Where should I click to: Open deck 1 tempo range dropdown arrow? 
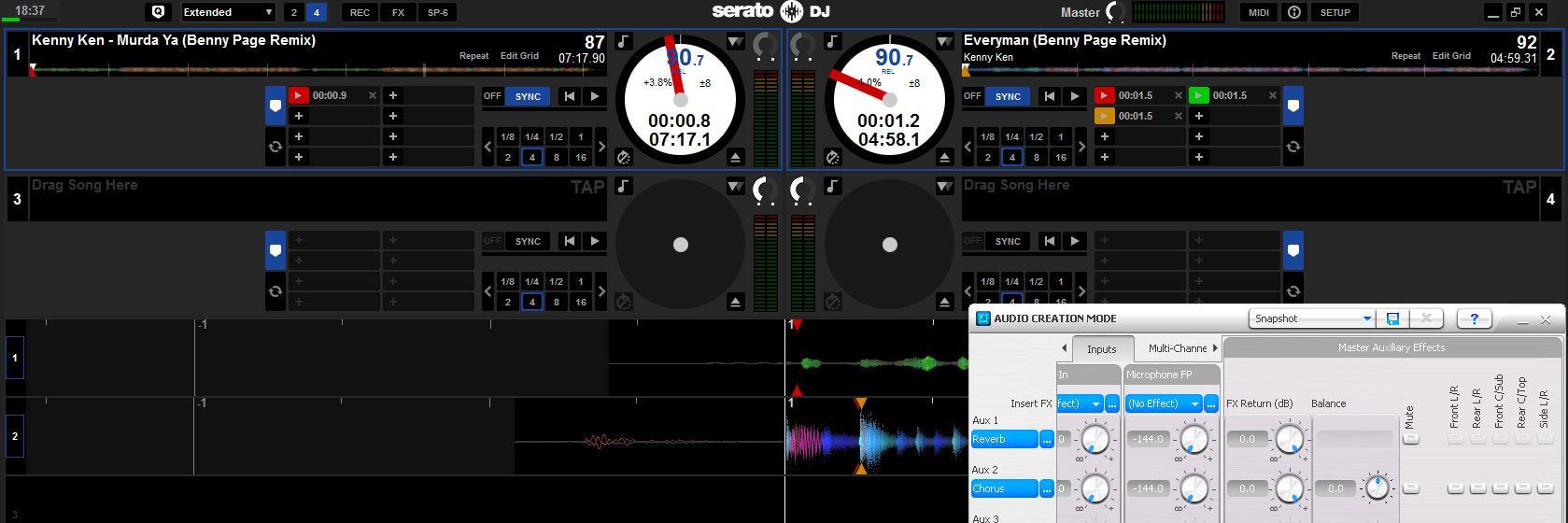point(735,42)
